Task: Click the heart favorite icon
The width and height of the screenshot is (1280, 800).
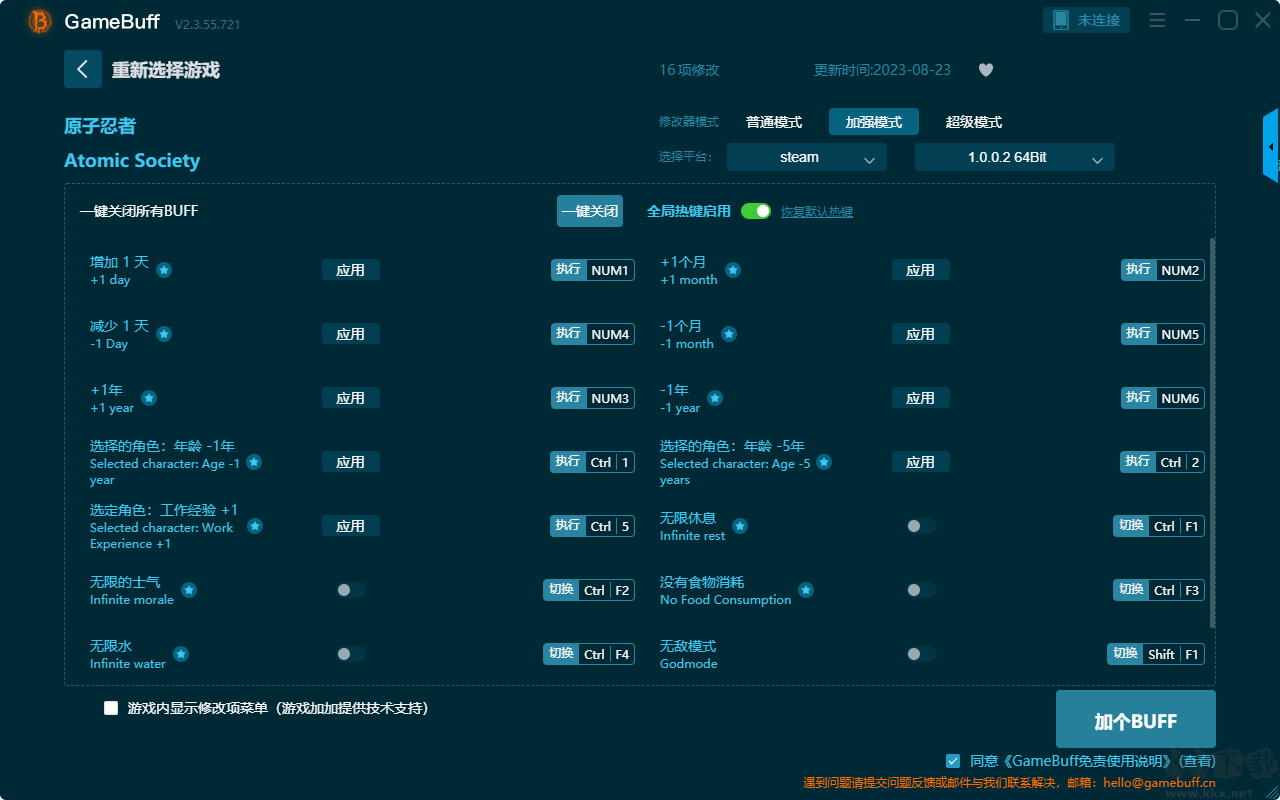Action: 986,70
